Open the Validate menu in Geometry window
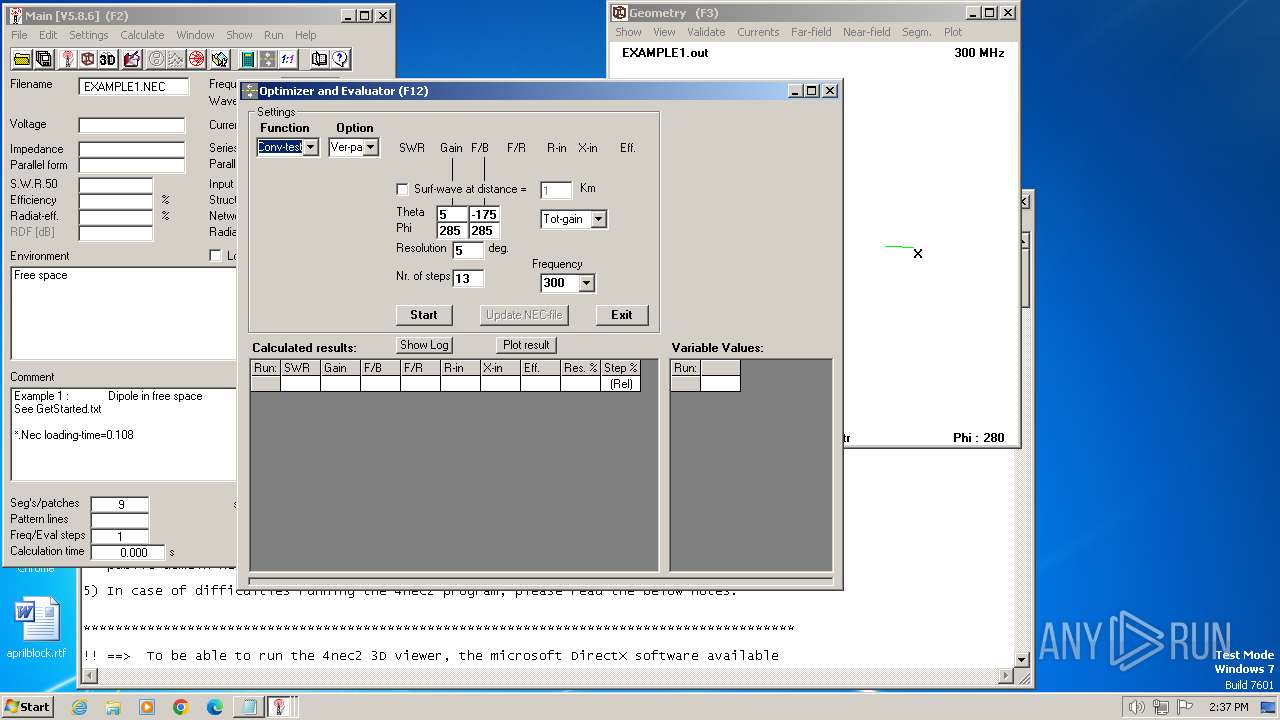This screenshot has height=720, width=1280. point(706,32)
